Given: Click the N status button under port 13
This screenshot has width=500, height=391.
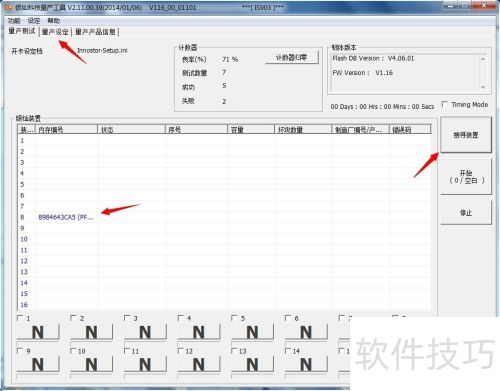Looking at the screenshot, I should (x=253, y=364).
